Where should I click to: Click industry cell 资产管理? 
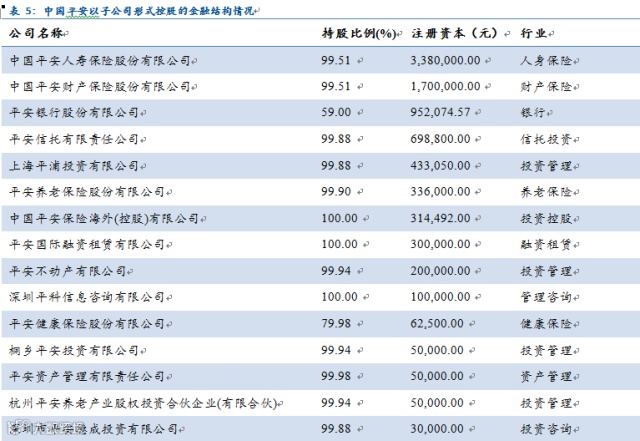pos(546,376)
